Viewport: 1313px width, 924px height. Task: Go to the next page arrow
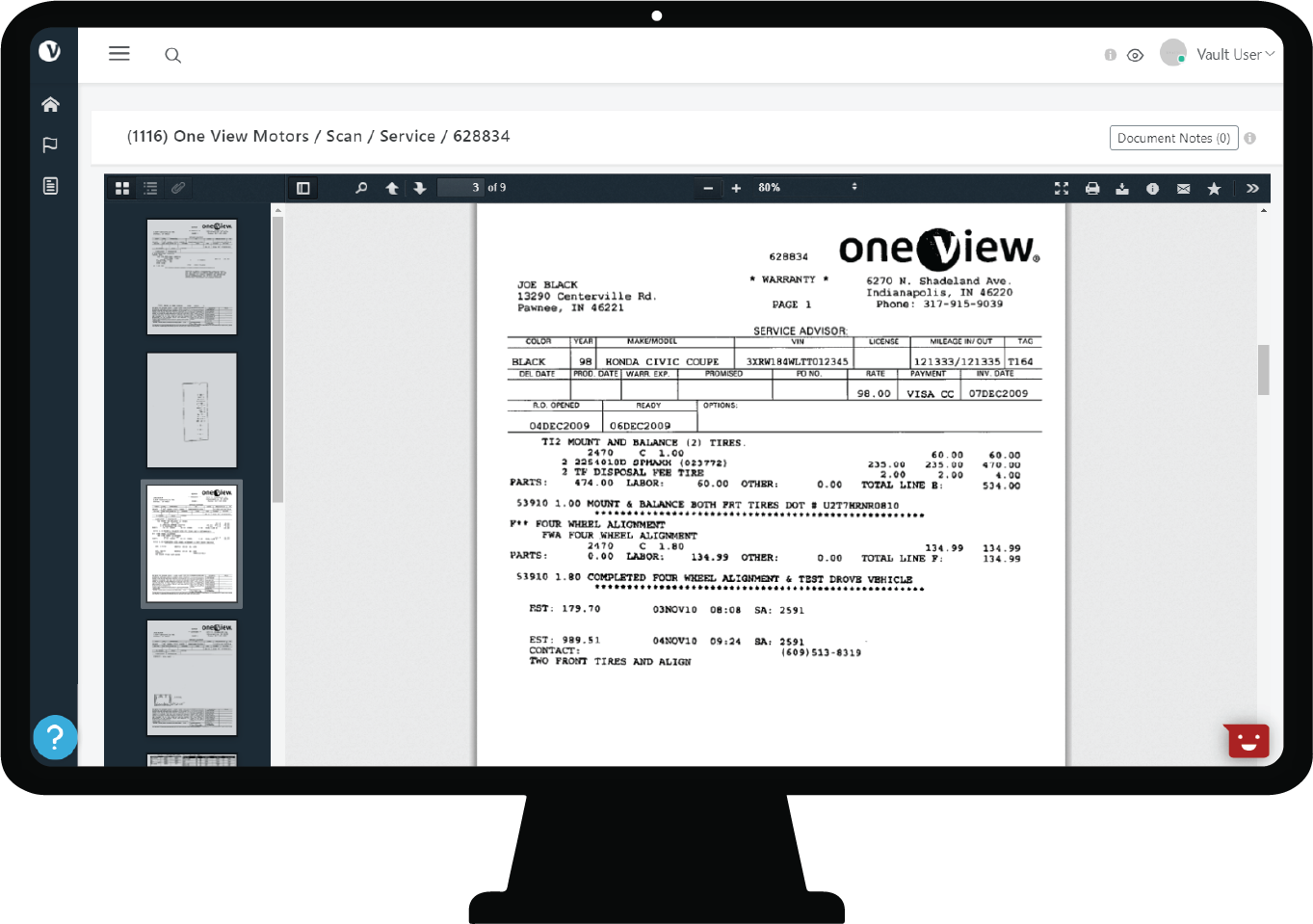420,188
